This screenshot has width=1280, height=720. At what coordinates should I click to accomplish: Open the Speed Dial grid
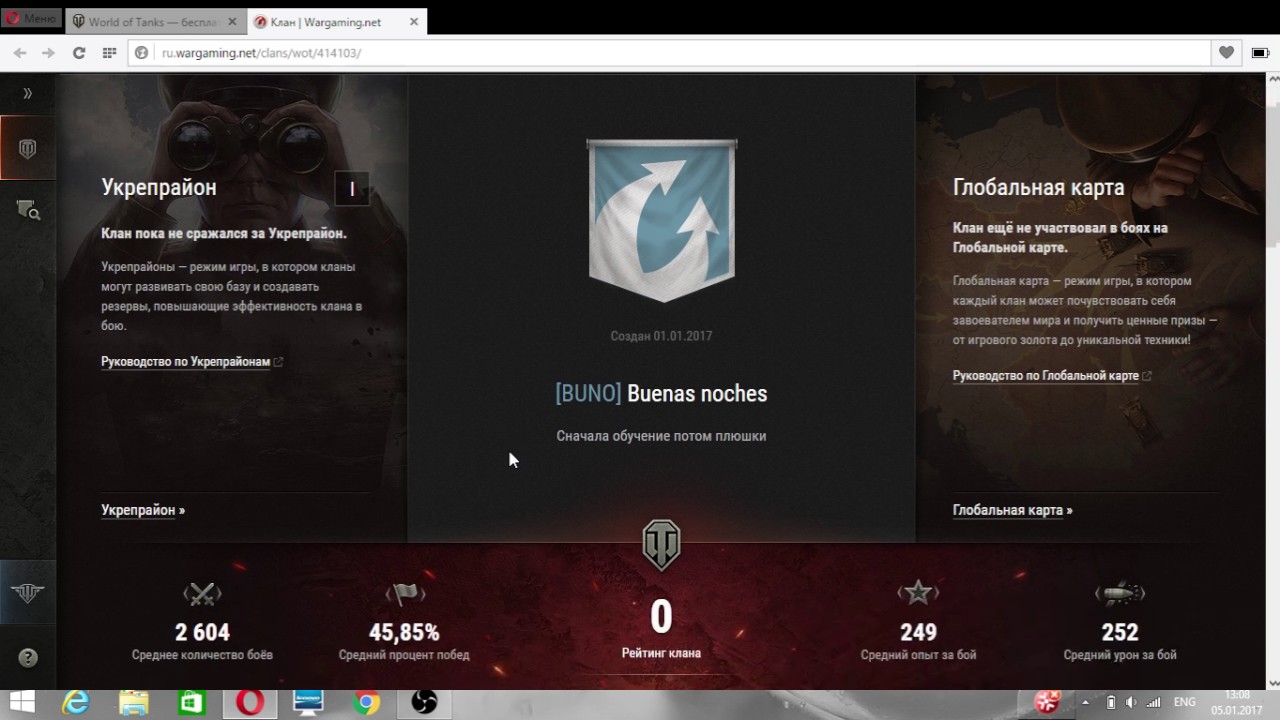coord(109,53)
